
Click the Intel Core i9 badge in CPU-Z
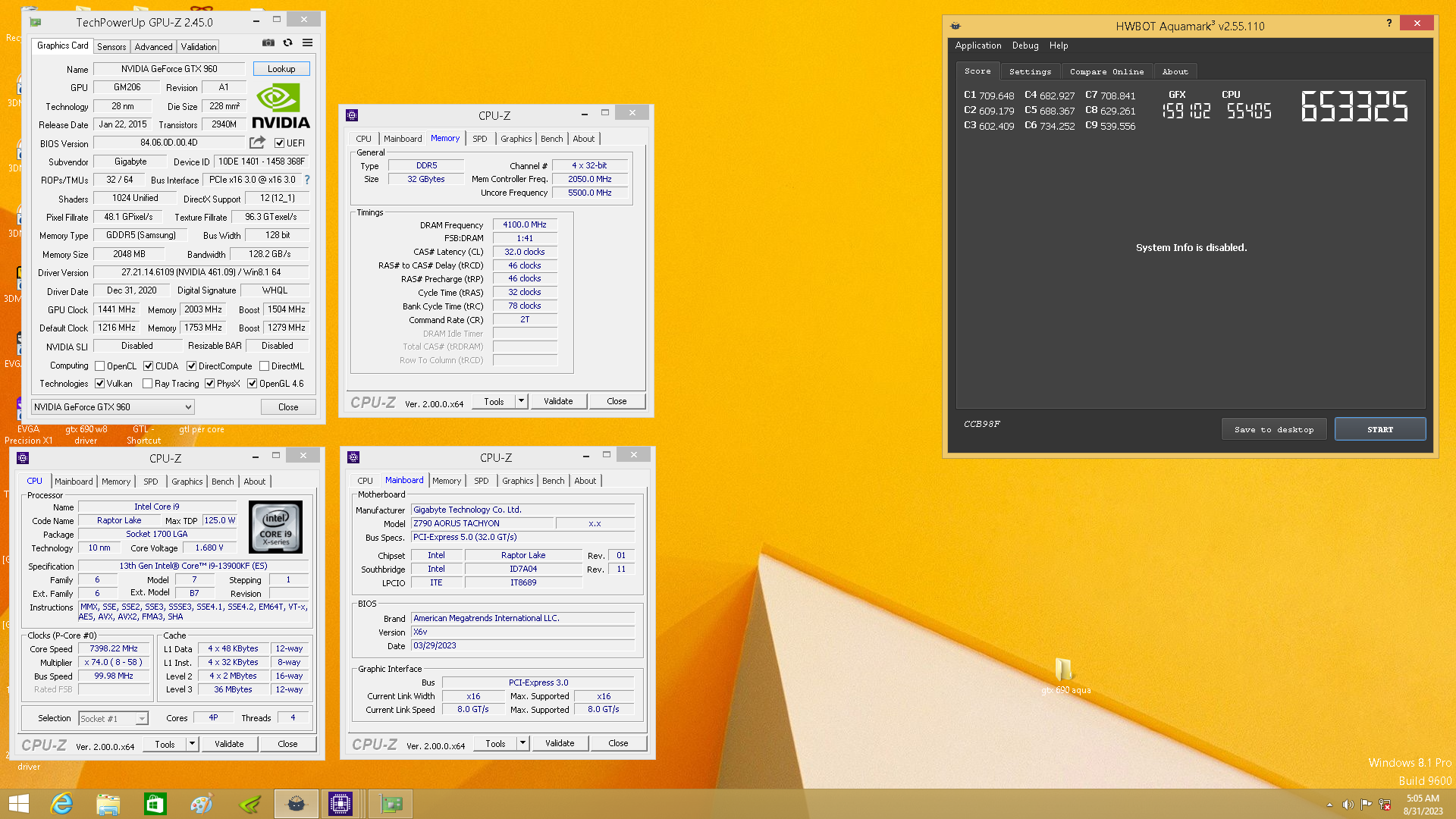275,527
